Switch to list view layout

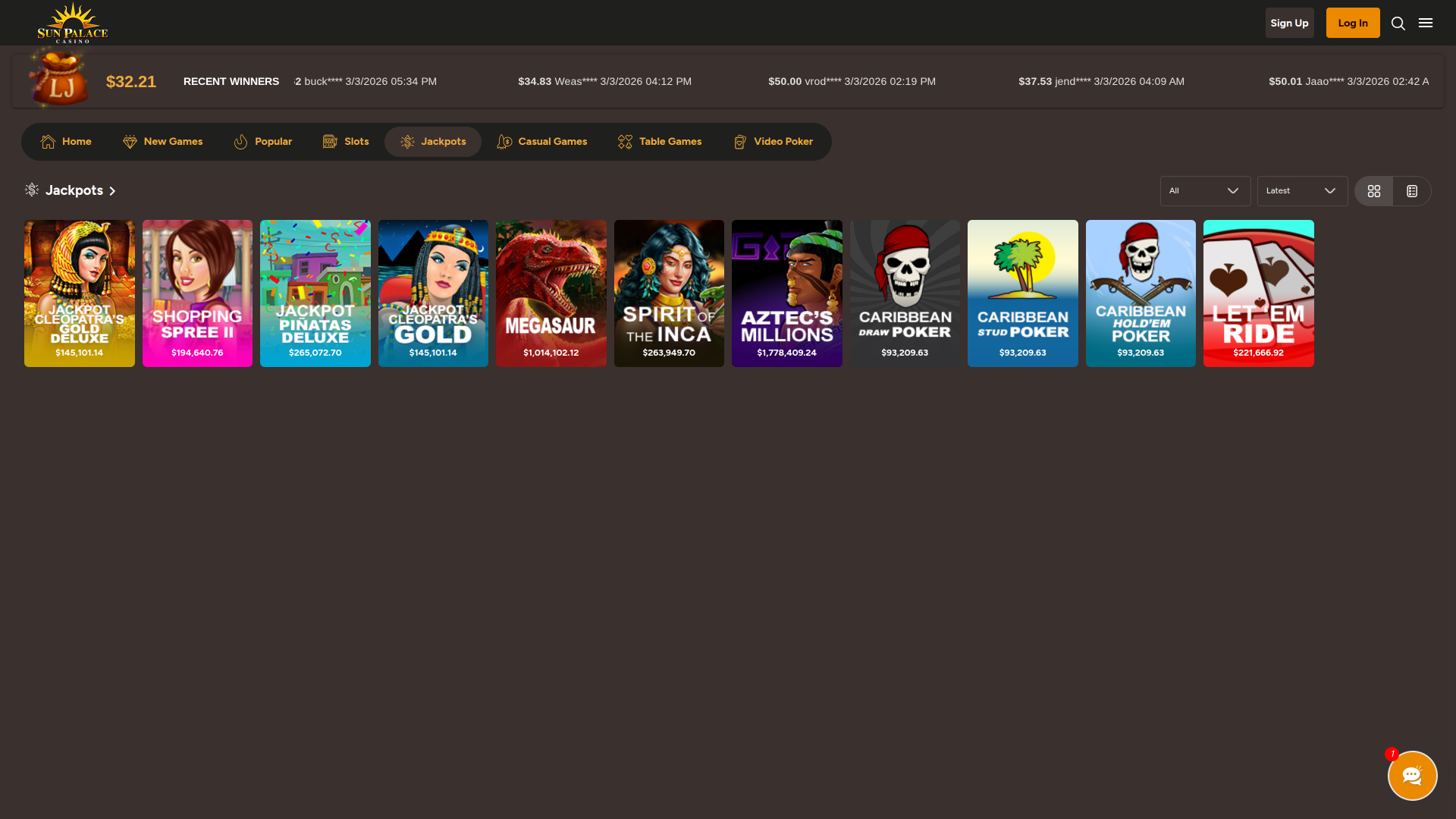[x=1411, y=191]
